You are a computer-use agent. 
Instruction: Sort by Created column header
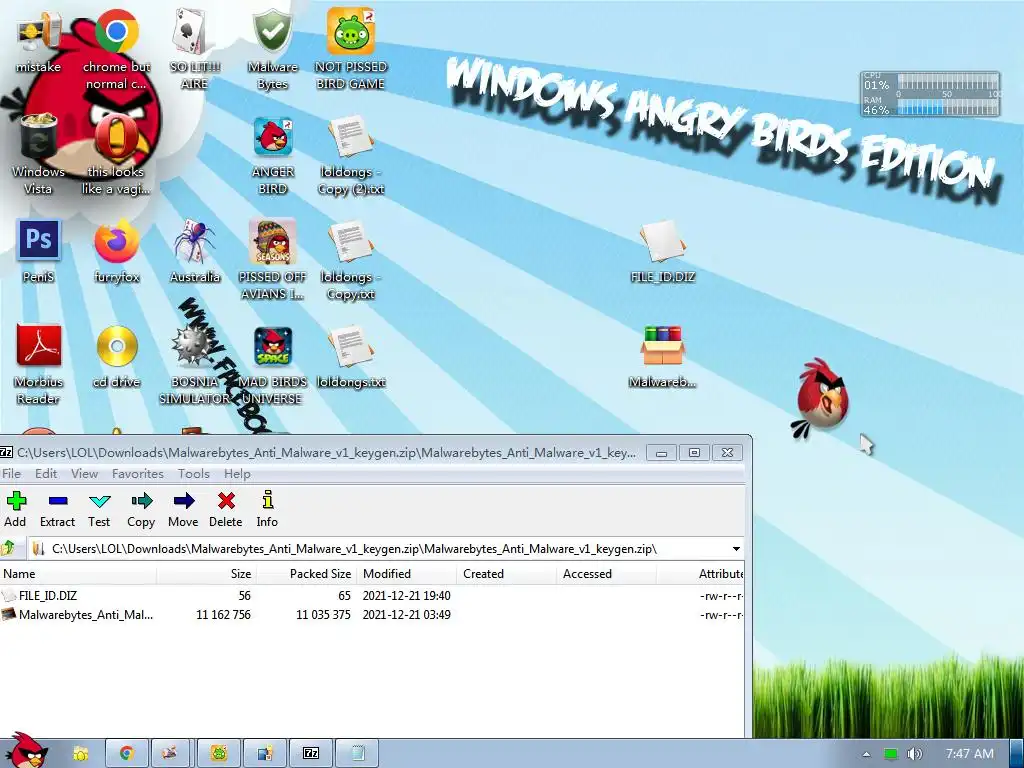[x=506, y=573]
